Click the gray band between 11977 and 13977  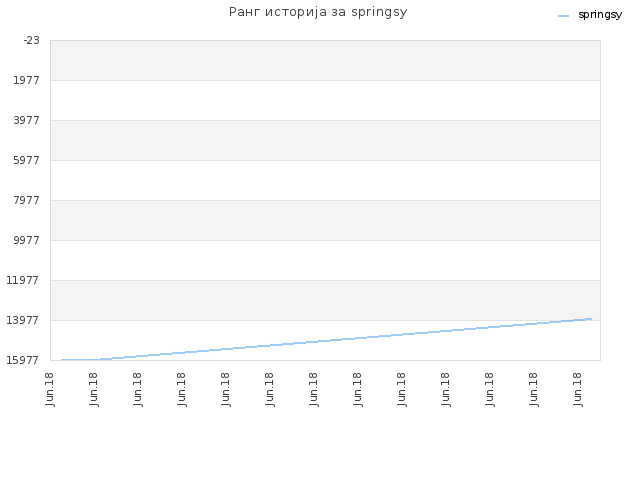(x=325, y=300)
